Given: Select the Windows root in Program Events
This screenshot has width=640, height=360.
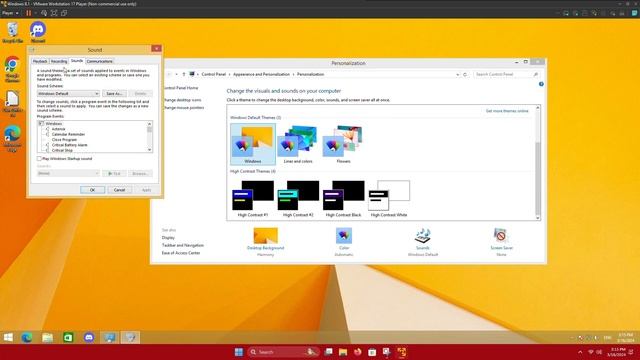Looking at the screenshot, I should coord(54,124).
